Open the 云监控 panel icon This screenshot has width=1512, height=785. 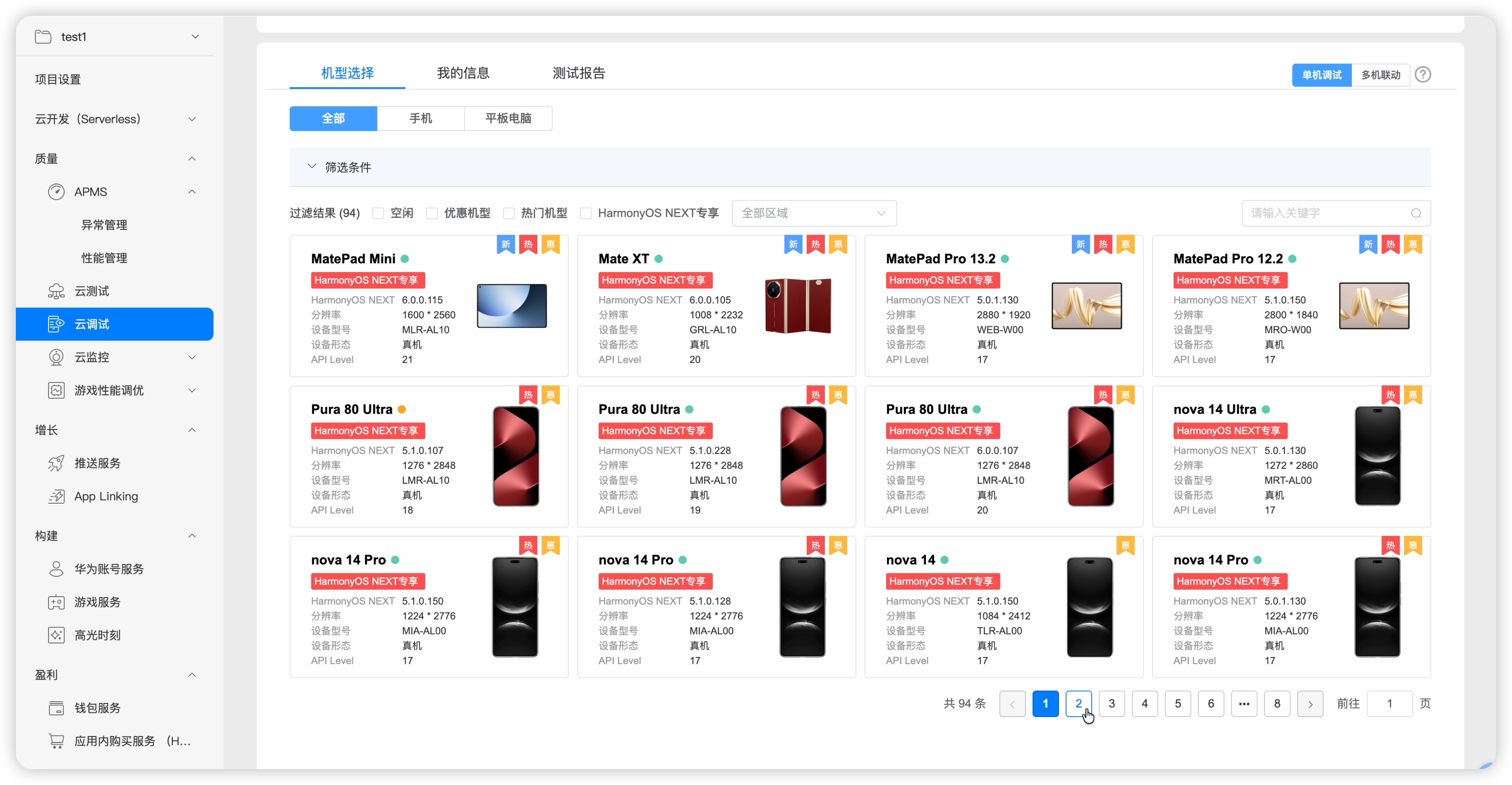(56, 357)
